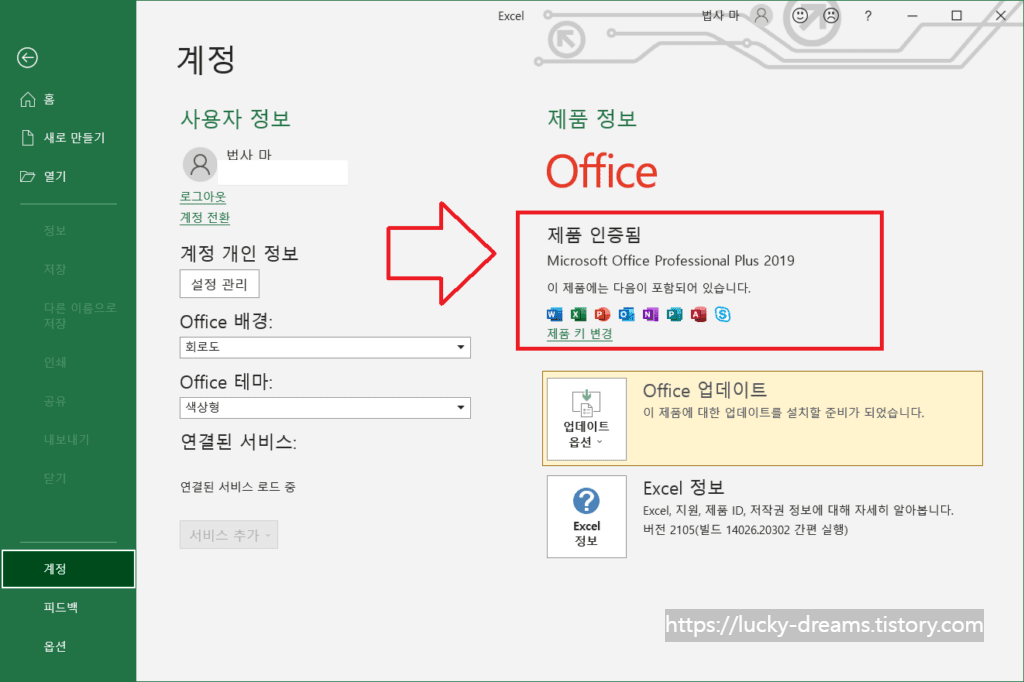Open the Office 배경 dropdown
The image size is (1024, 682).
pos(325,347)
